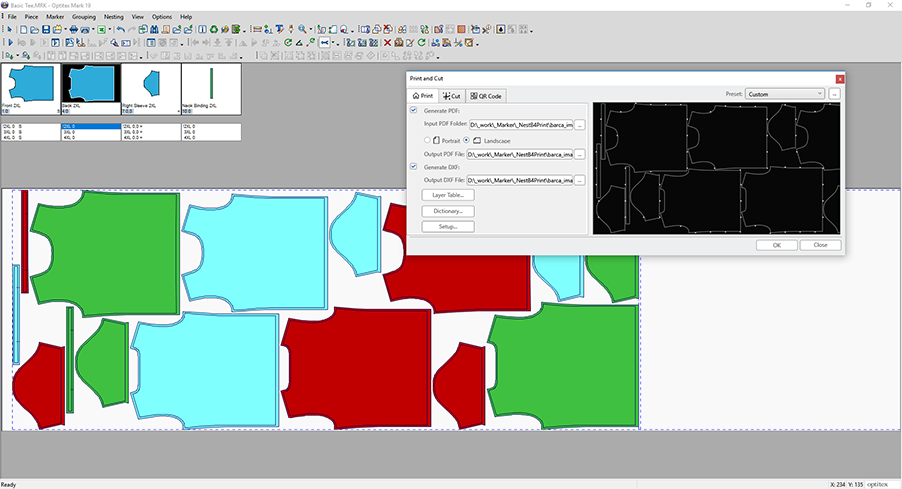This screenshot has width=902, height=489.
Task: Click the green Excel export icon
Action: tap(101, 30)
